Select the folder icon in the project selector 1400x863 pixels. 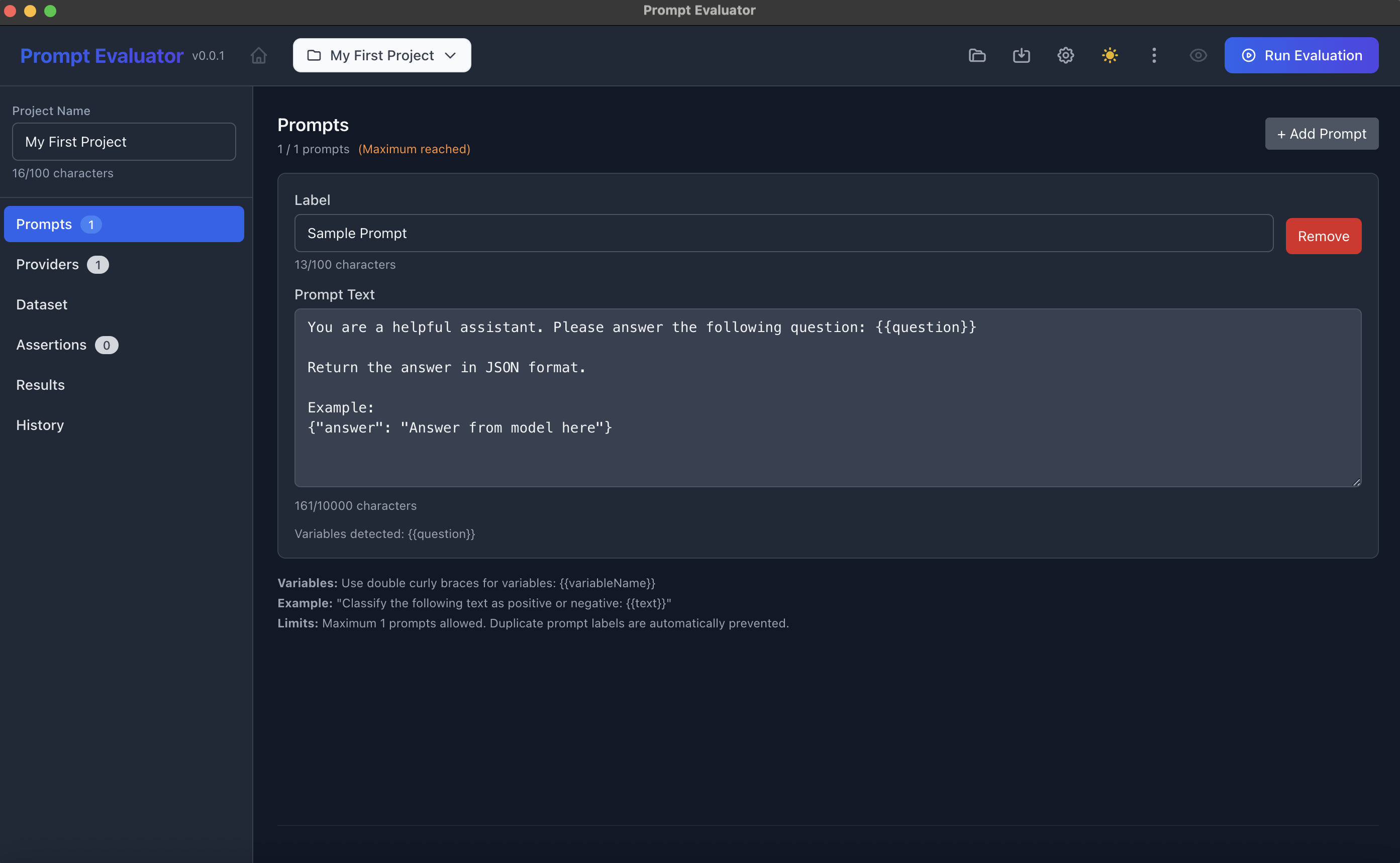pos(314,55)
